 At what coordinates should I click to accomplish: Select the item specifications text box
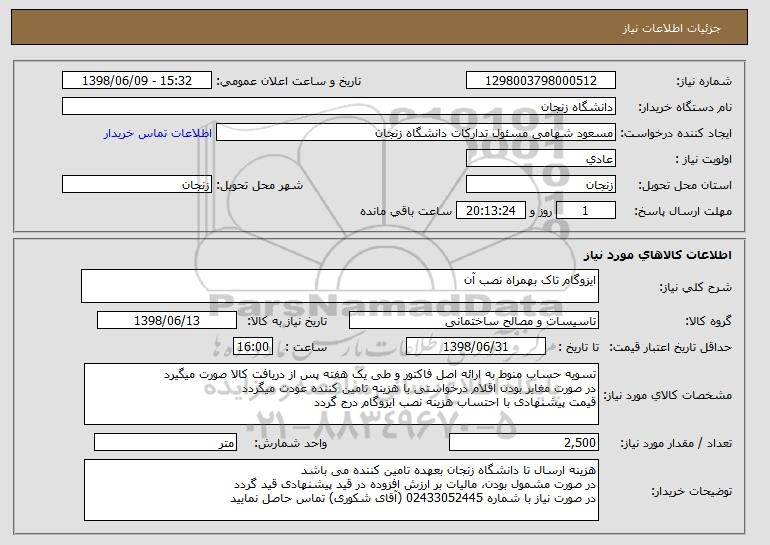click(x=341, y=394)
